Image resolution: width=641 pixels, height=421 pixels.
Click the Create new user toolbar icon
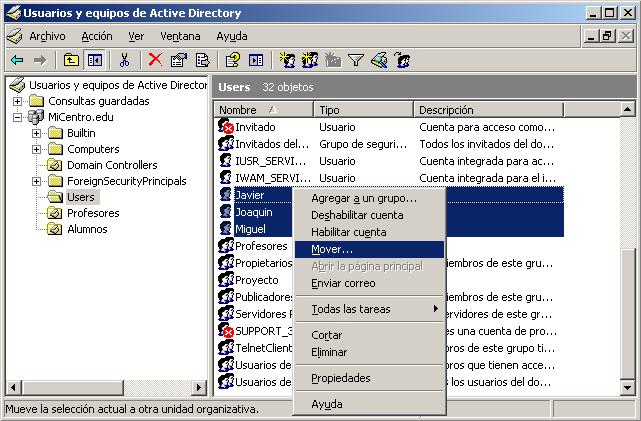tap(287, 60)
